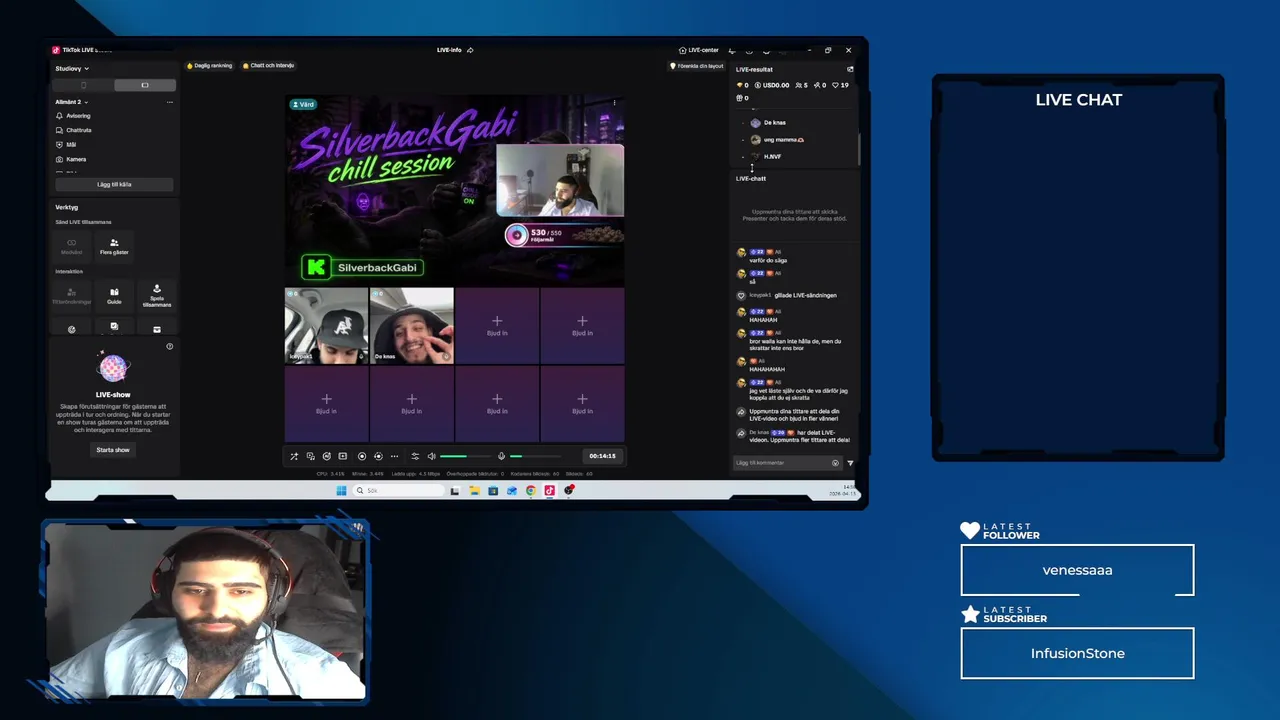Pop out the LIVE-resultat panel
This screenshot has width=1280, height=720.
[x=850, y=69]
